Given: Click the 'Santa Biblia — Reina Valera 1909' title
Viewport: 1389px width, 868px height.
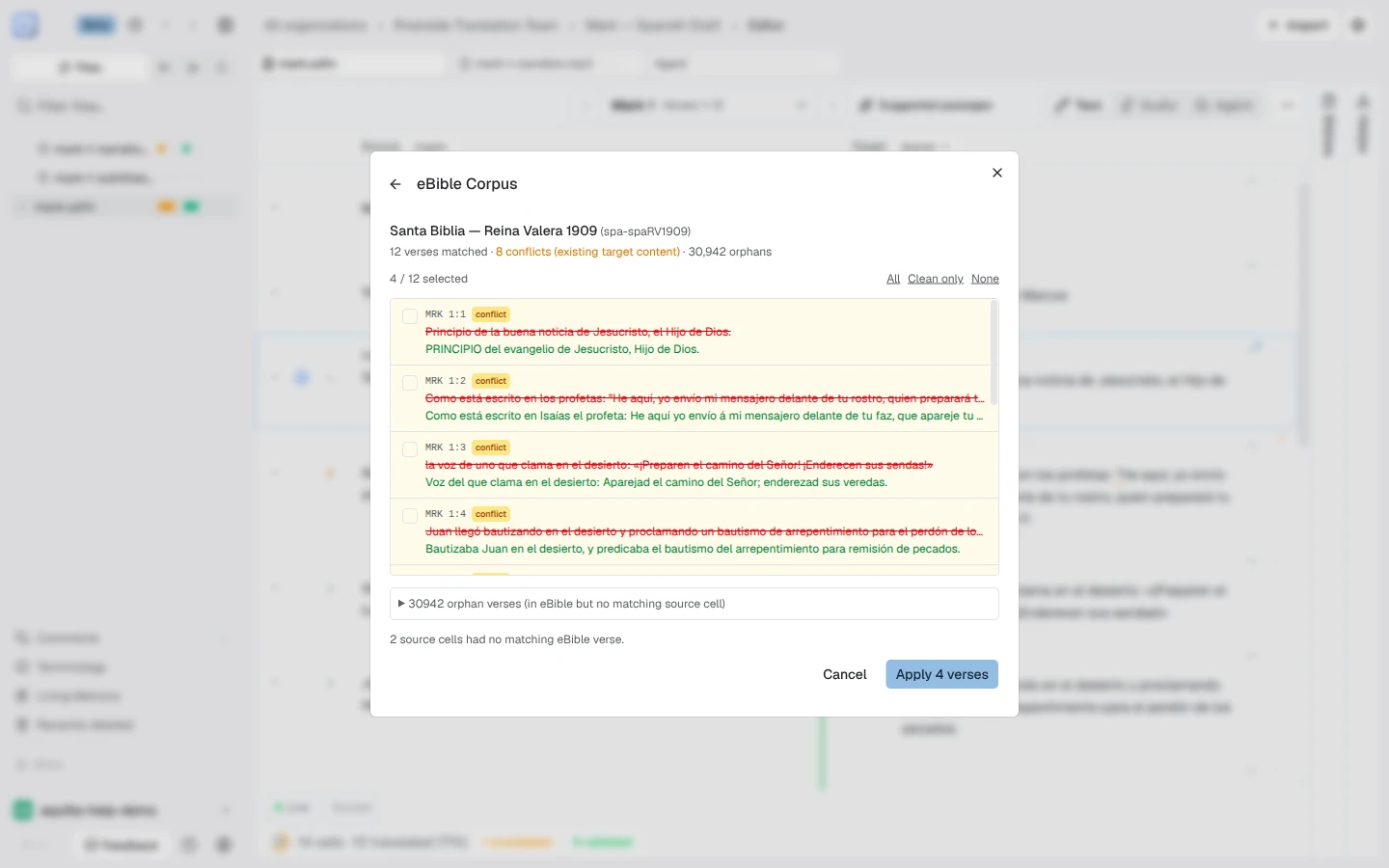Looking at the screenshot, I should (x=493, y=231).
